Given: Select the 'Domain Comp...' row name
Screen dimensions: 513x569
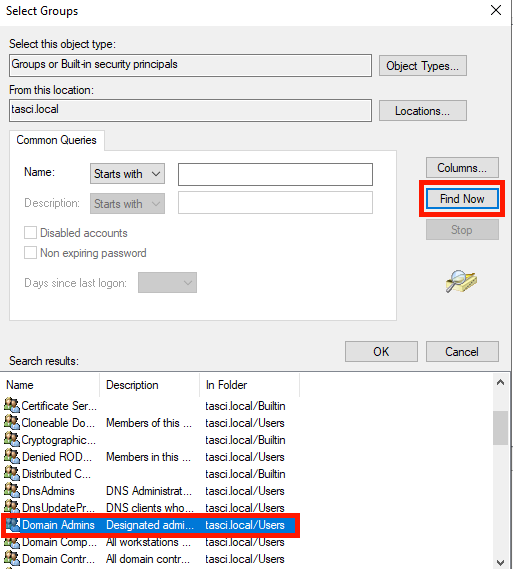Looking at the screenshot, I should (59, 542).
